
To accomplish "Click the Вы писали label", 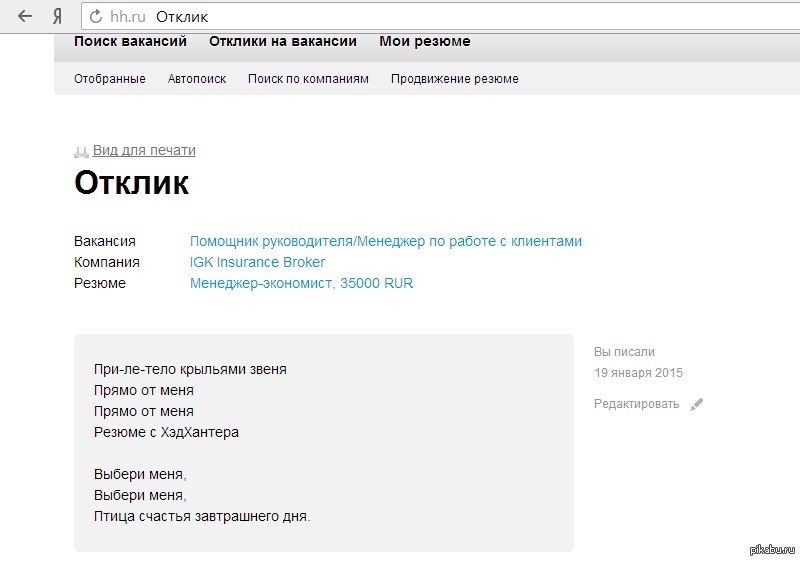I will click(x=624, y=352).
